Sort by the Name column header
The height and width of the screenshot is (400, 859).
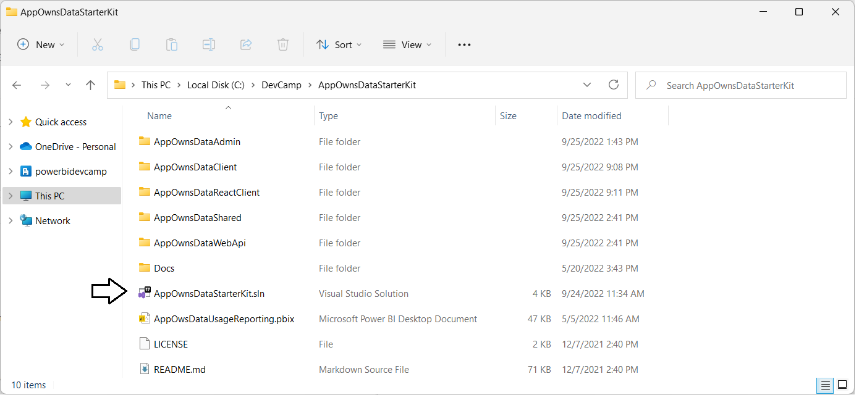(159, 116)
